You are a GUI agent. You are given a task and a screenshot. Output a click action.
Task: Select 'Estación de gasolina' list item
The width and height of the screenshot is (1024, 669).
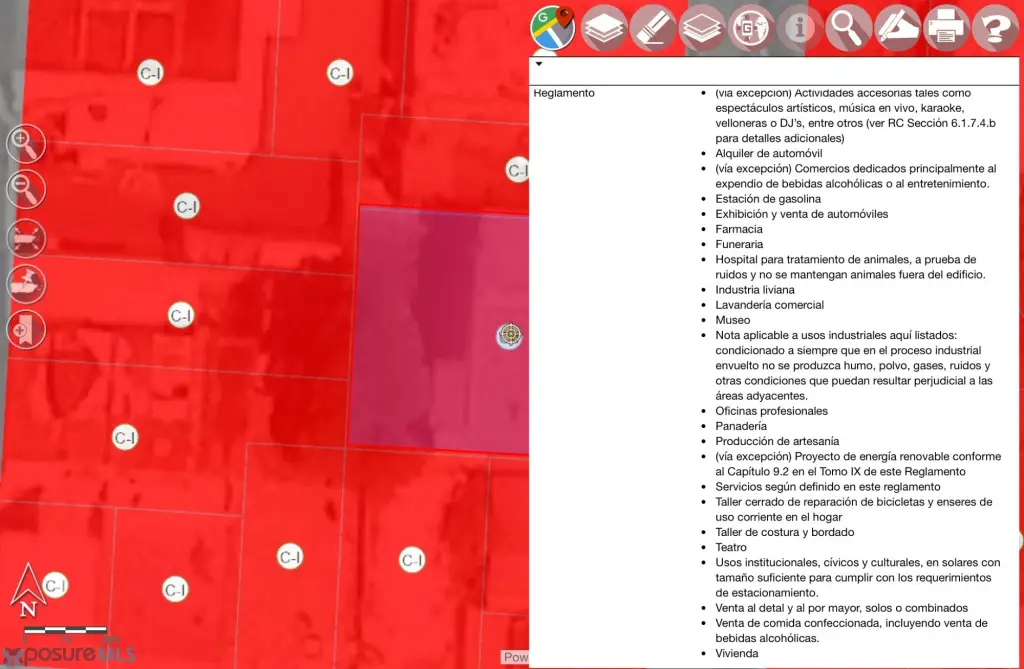coord(768,199)
